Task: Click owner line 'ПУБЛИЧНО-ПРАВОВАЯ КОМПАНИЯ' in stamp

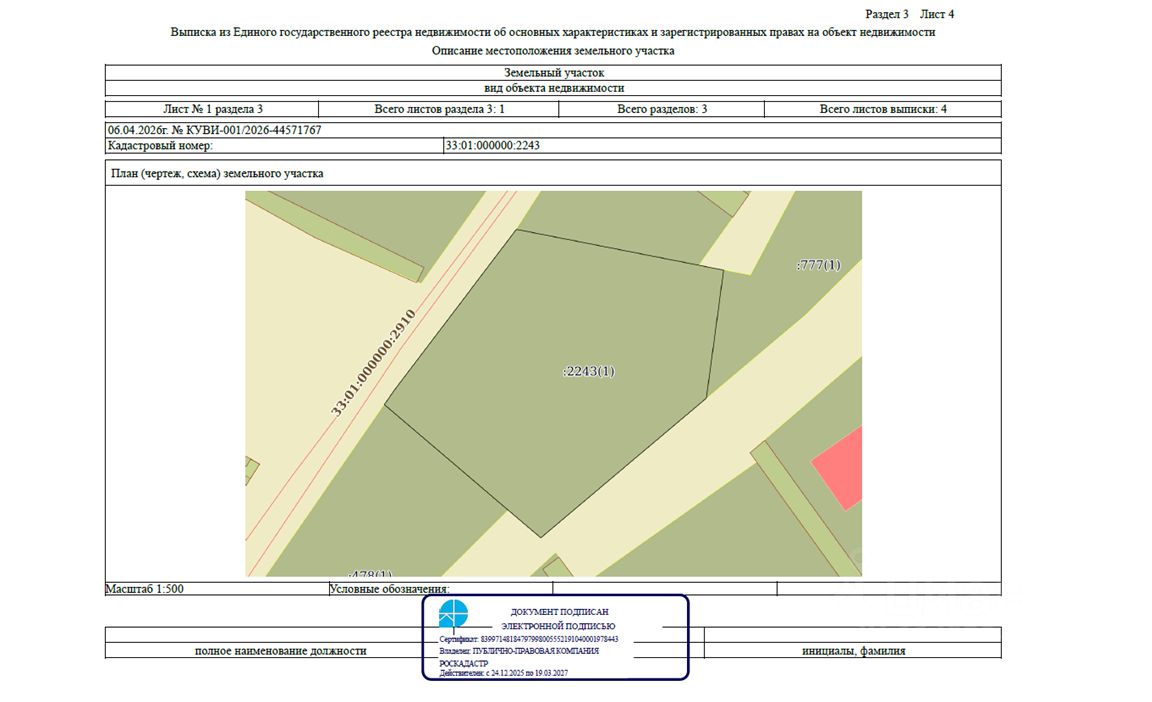Action: [x=519, y=651]
